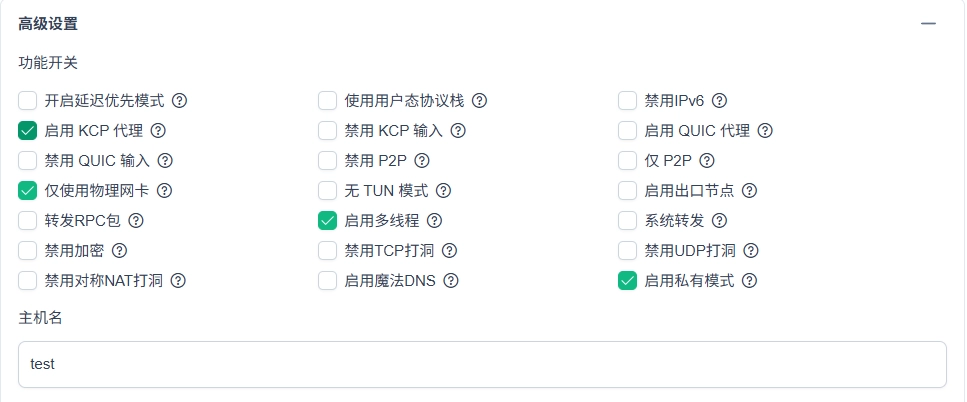Show help for 仅使用物理网卡

pyautogui.click(x=164, y=190)
